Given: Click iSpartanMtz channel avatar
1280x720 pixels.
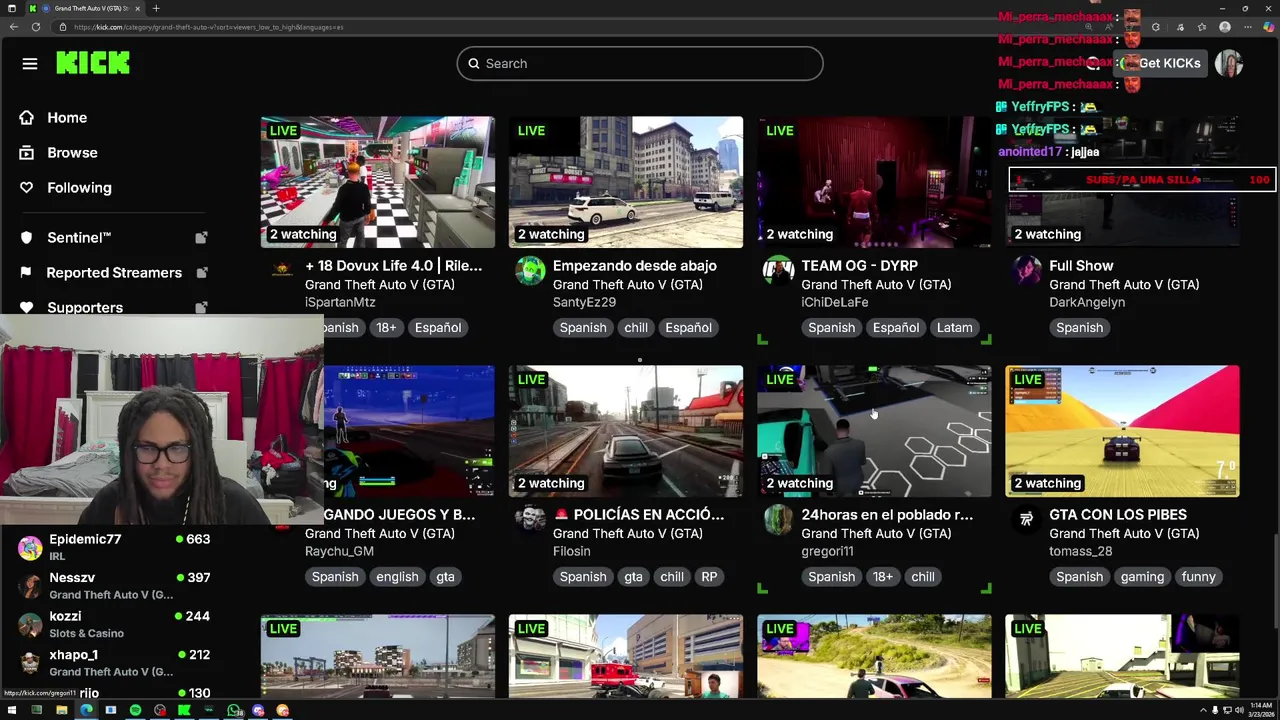Looking at the screenshot, I should click(x=283, y=270).
